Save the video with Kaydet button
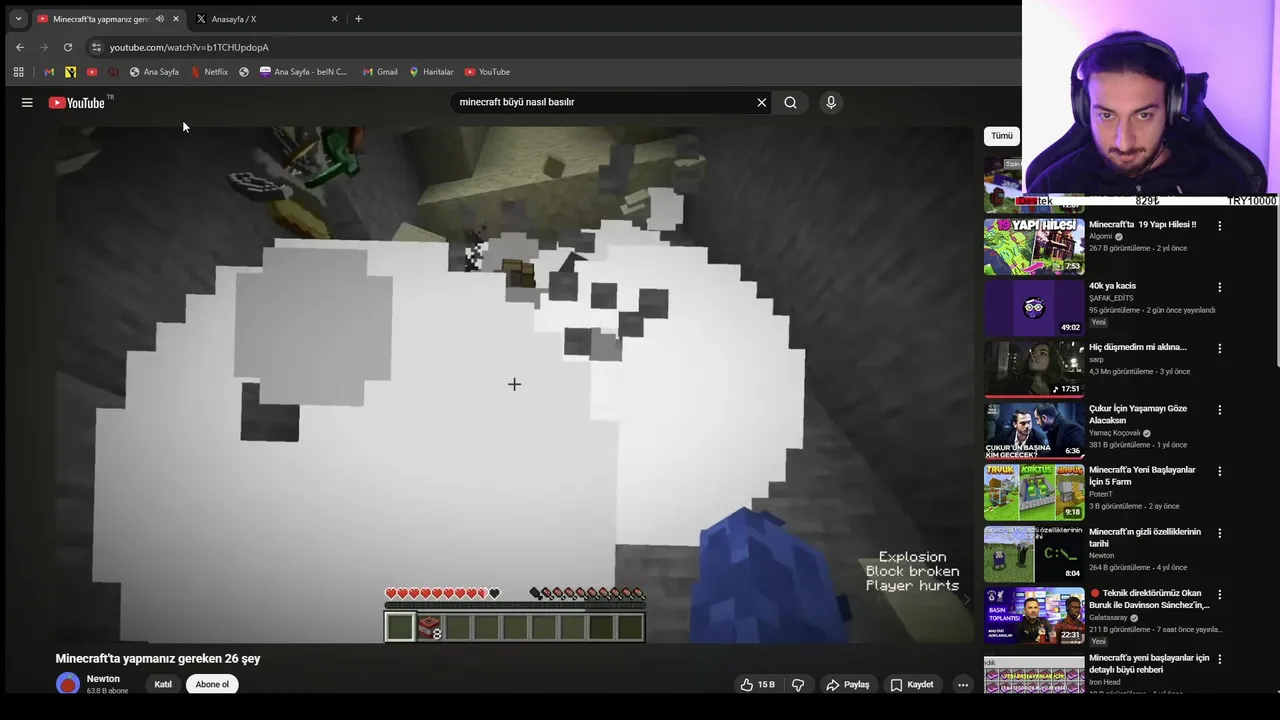This screenshot has width=1280, height=720. [x=912, y=685]
